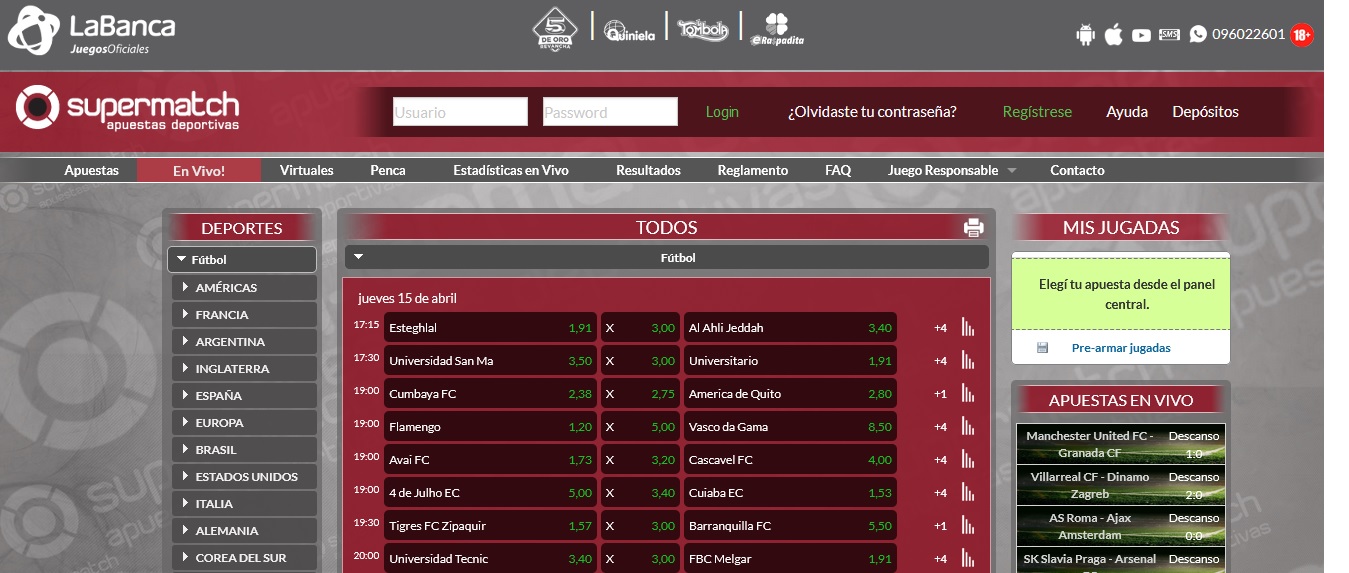Open the Reglamento page
The height and width of the screenshot is (573, 1349).
pos(753,170)
